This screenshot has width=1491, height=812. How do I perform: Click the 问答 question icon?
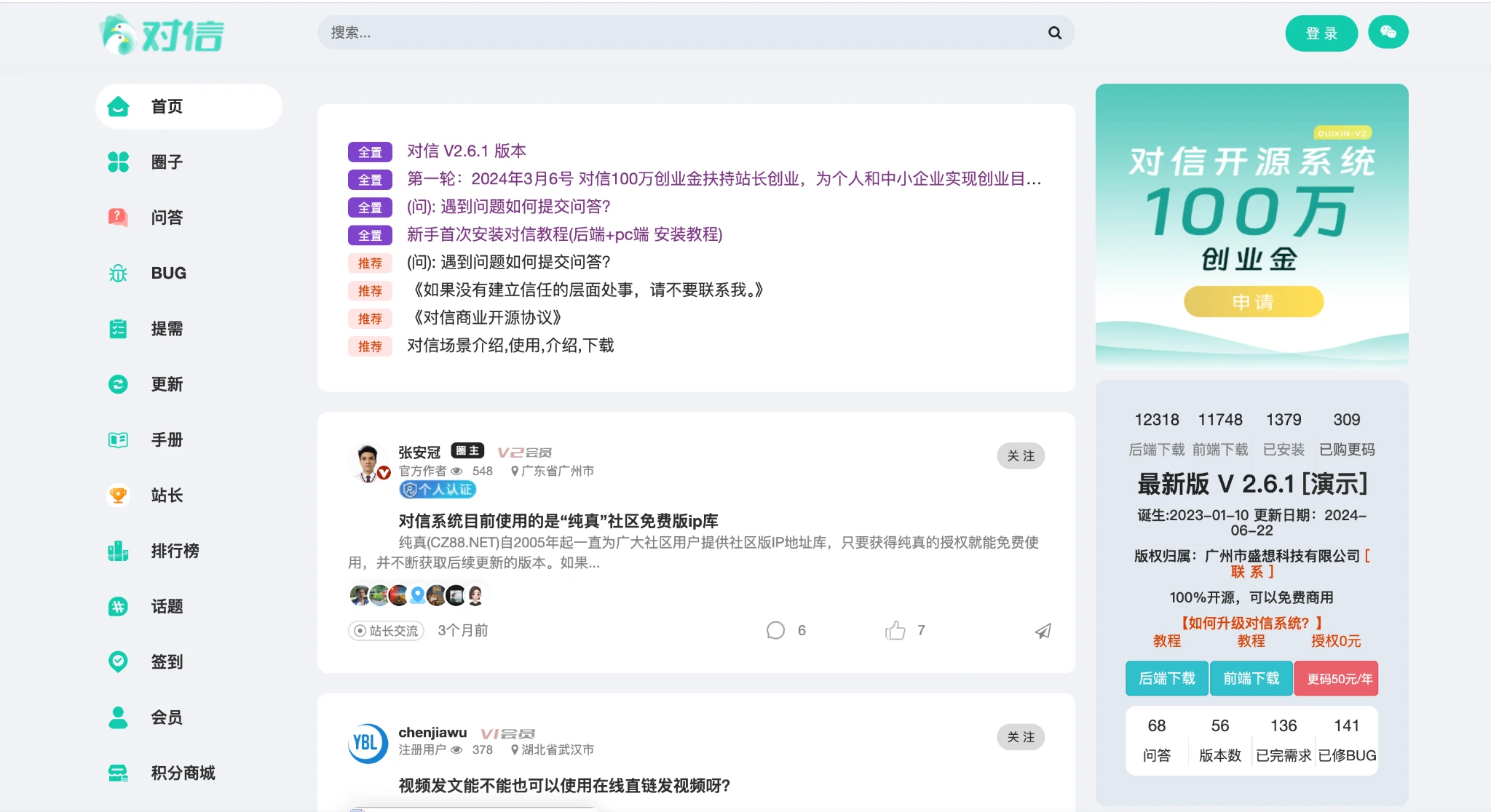pos(118,217)
